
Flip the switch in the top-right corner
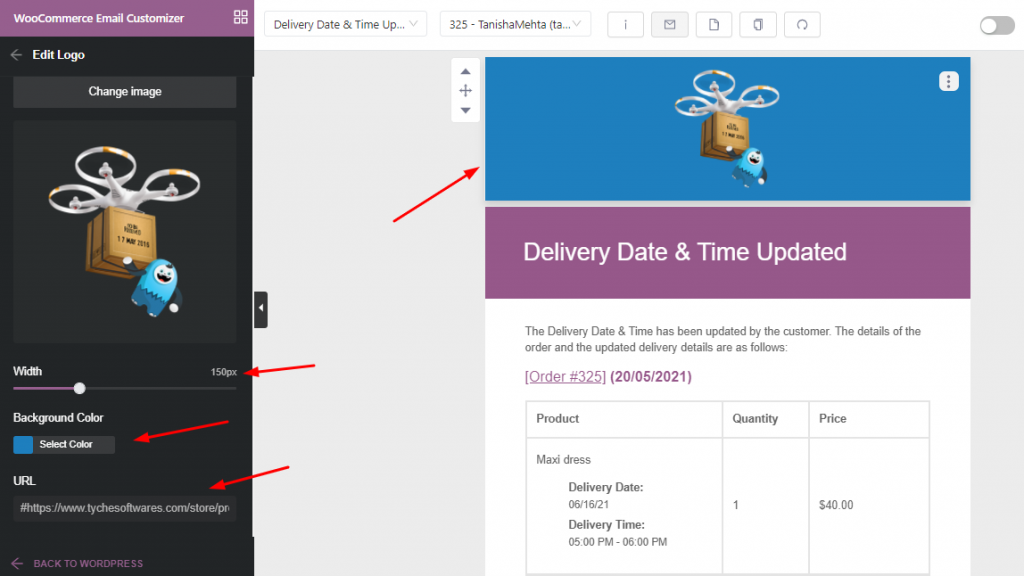coord(996,25)
